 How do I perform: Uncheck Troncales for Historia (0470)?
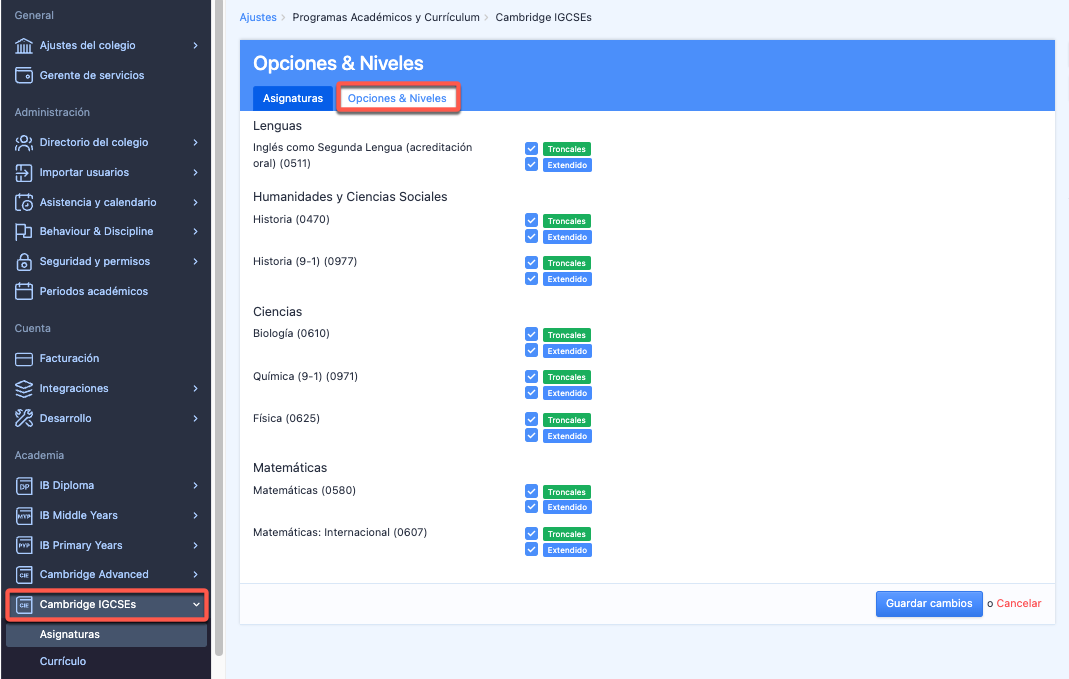[x=532, y=220]
